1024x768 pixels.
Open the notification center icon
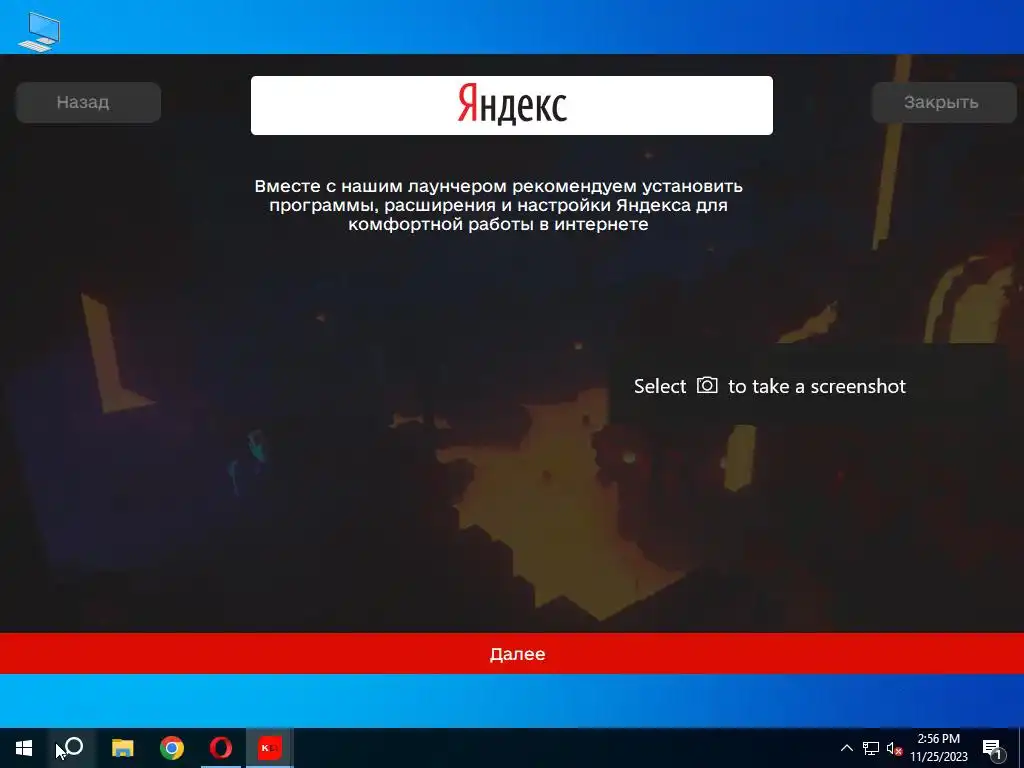pyautogui.click(x=993, y=748)
